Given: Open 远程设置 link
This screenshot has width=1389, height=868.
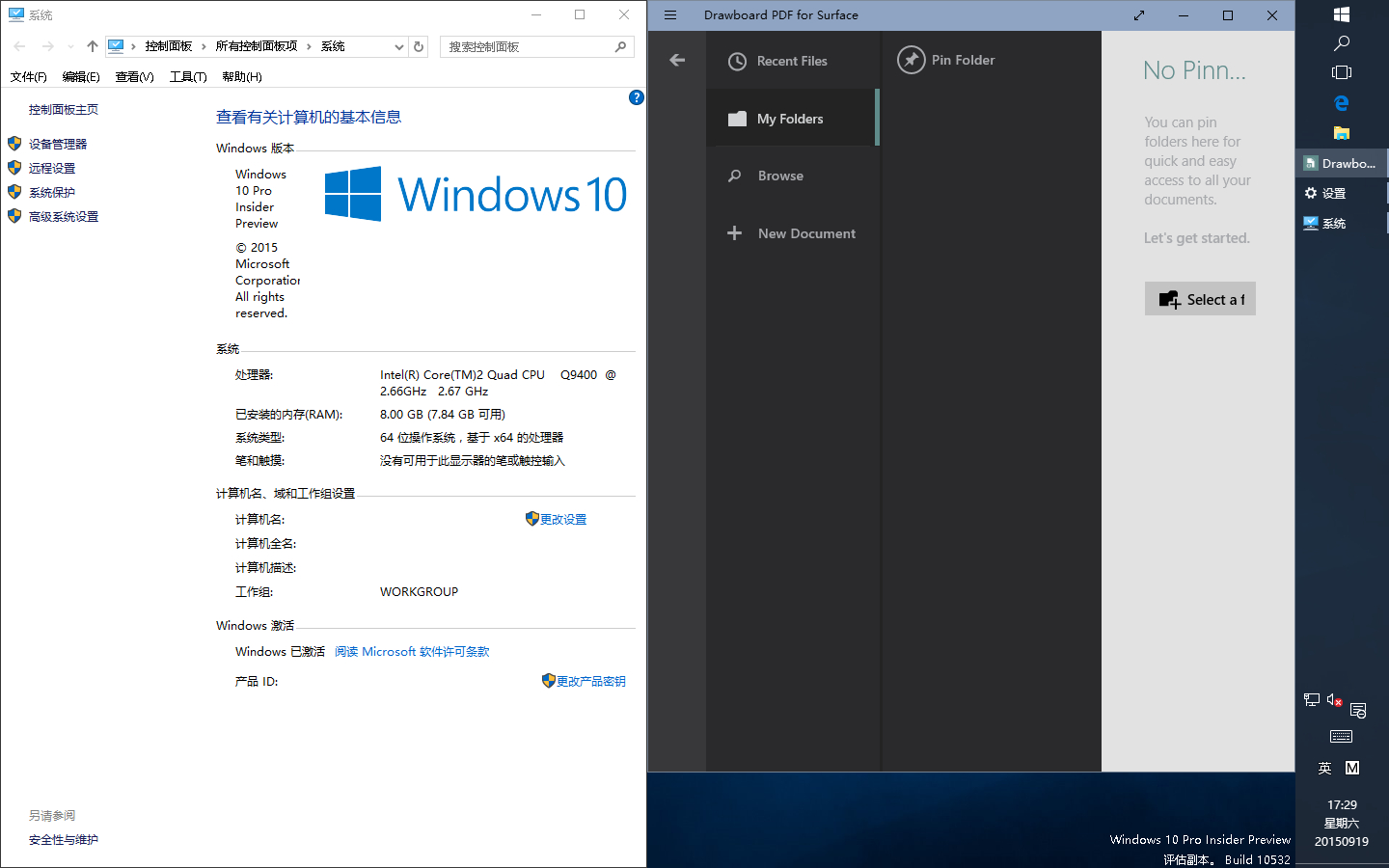Looking at the screenshot, I should point(52,168).
